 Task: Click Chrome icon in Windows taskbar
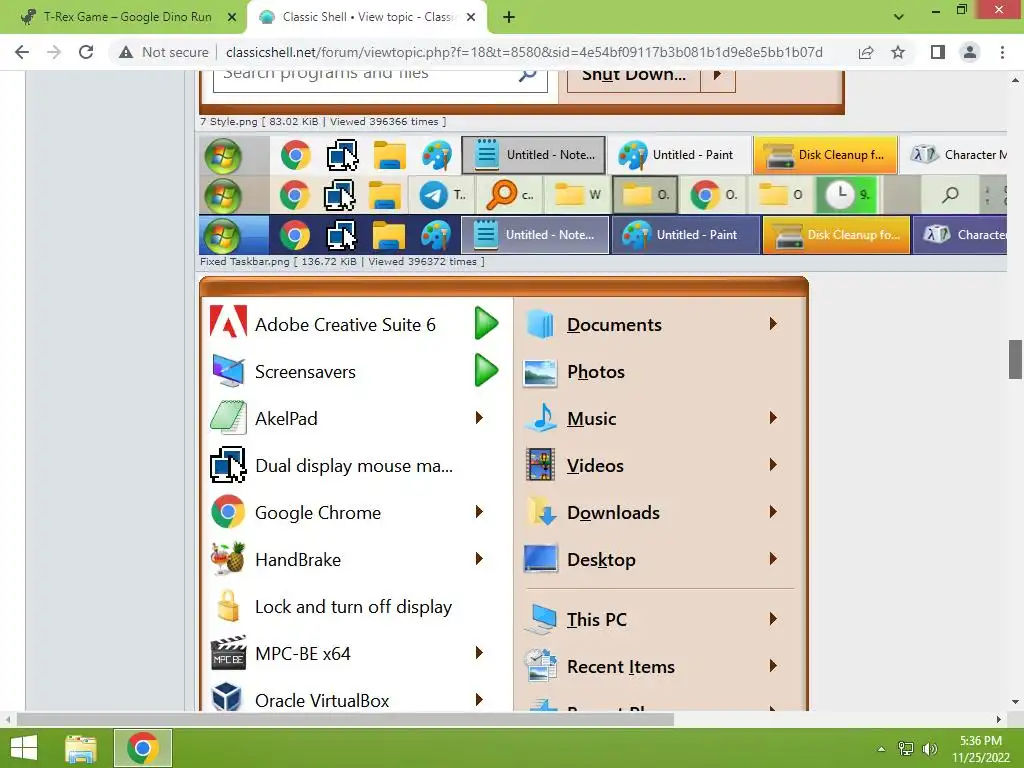coord(143,748)
